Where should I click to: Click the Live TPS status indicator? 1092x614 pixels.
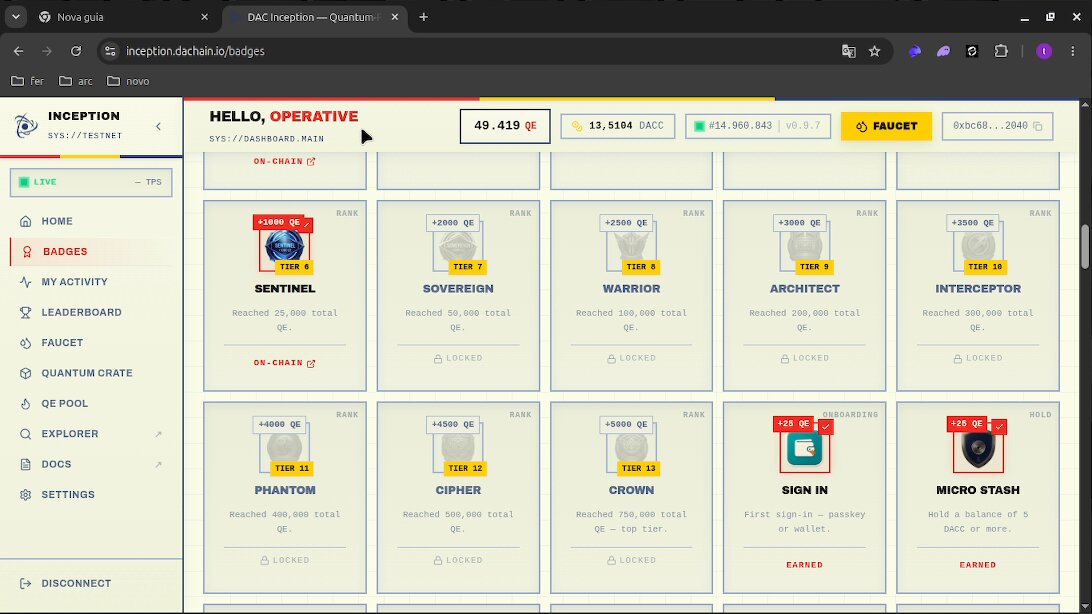tap(91, 182)
